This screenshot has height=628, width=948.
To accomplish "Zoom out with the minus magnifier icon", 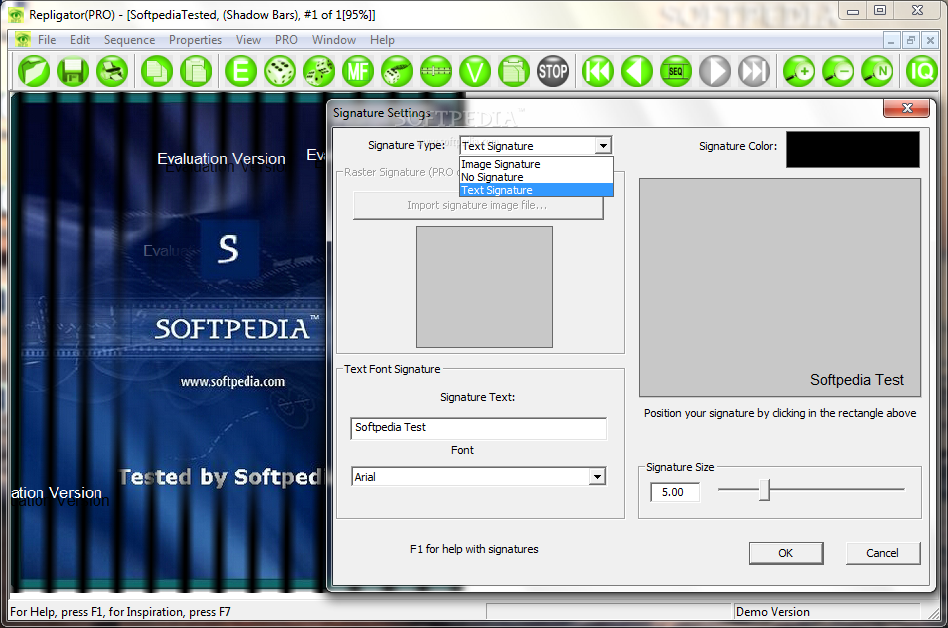I will click(x=838, y=71).
